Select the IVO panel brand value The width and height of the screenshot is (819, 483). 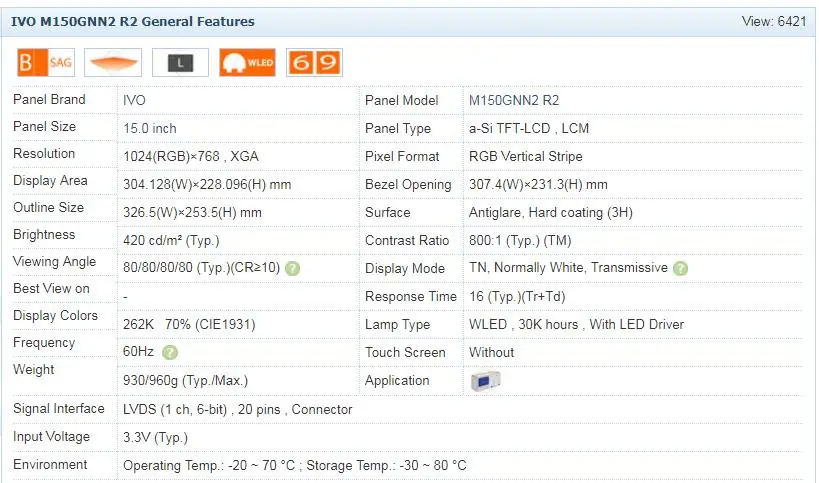134,100
